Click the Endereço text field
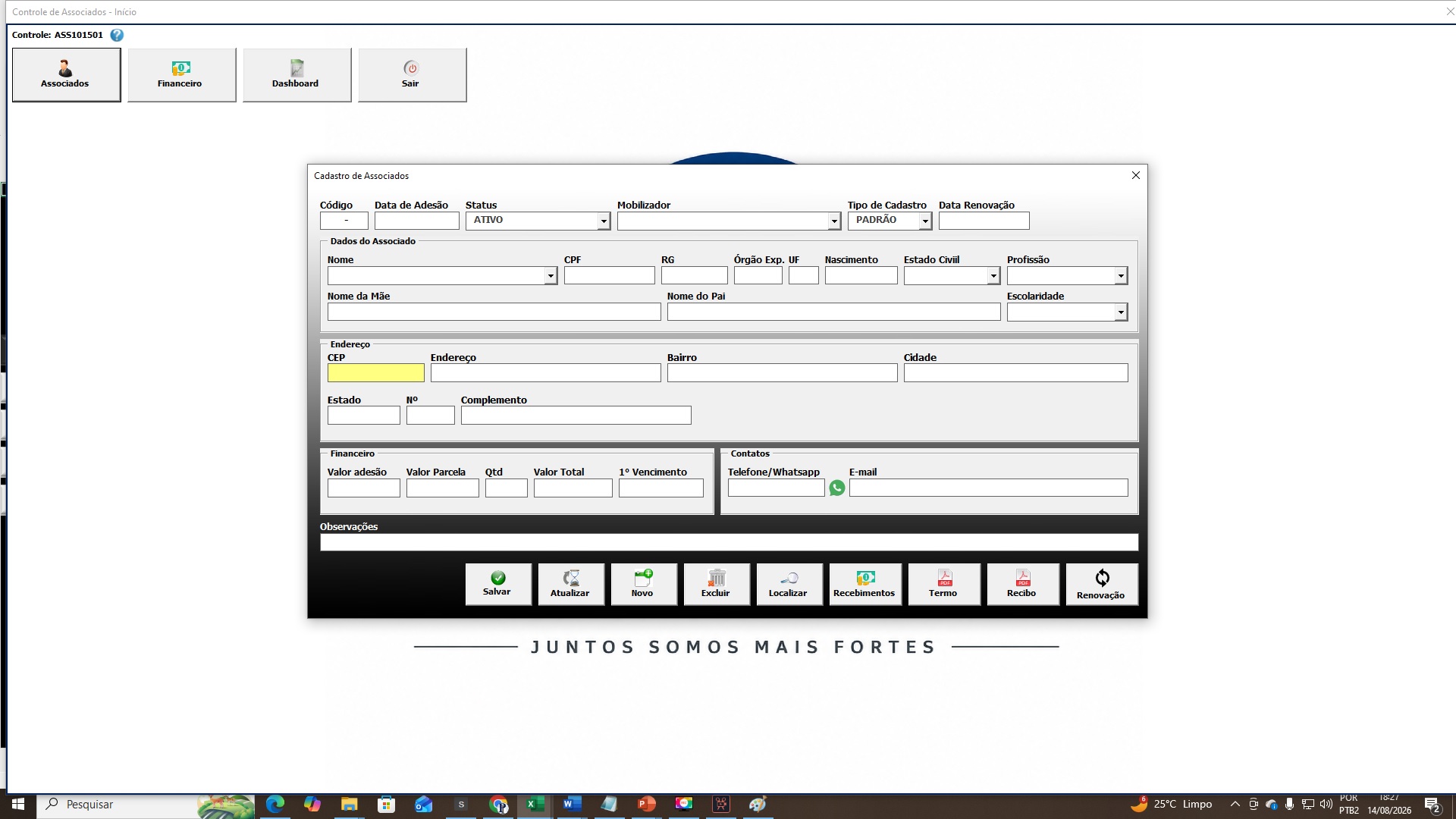The width and height of the screenshot is (1456, 819). tap(546, 373)
